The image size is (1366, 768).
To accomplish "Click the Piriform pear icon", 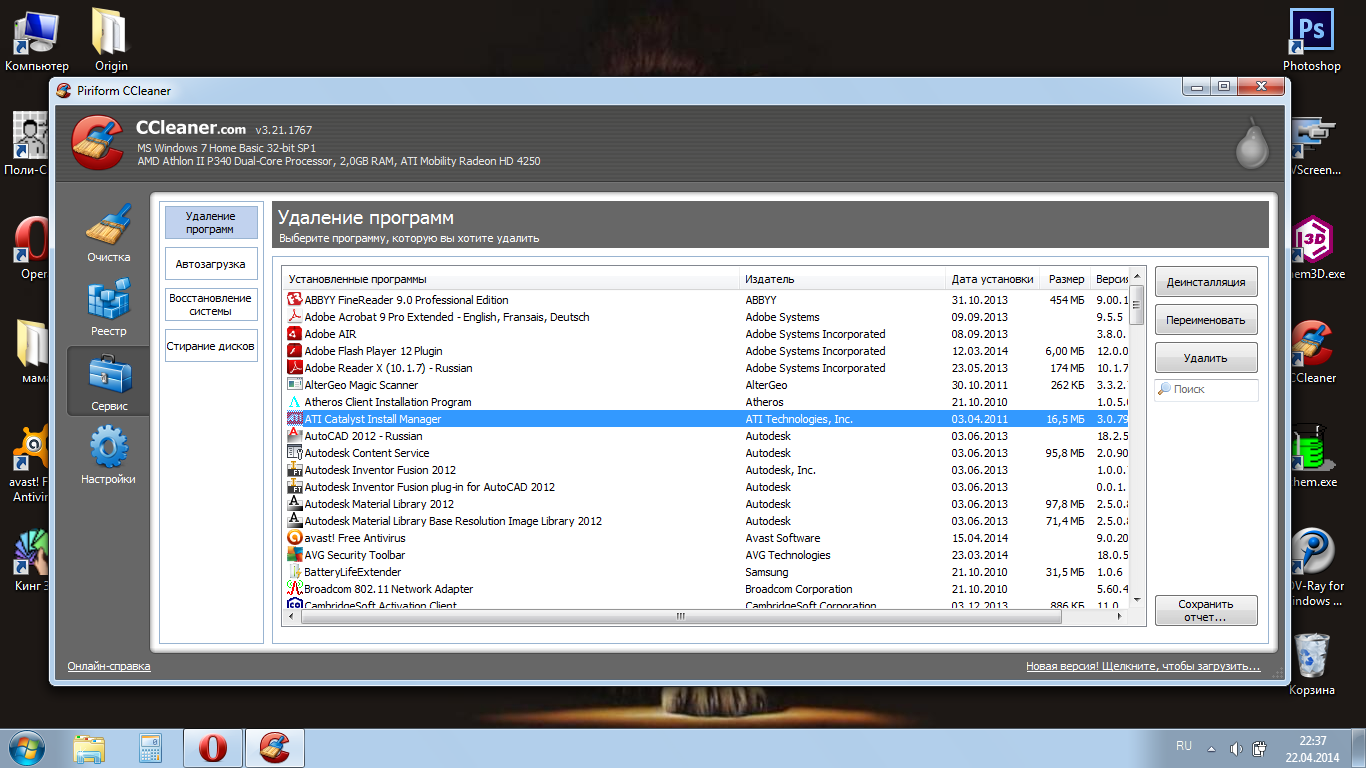I will 1251,143.
